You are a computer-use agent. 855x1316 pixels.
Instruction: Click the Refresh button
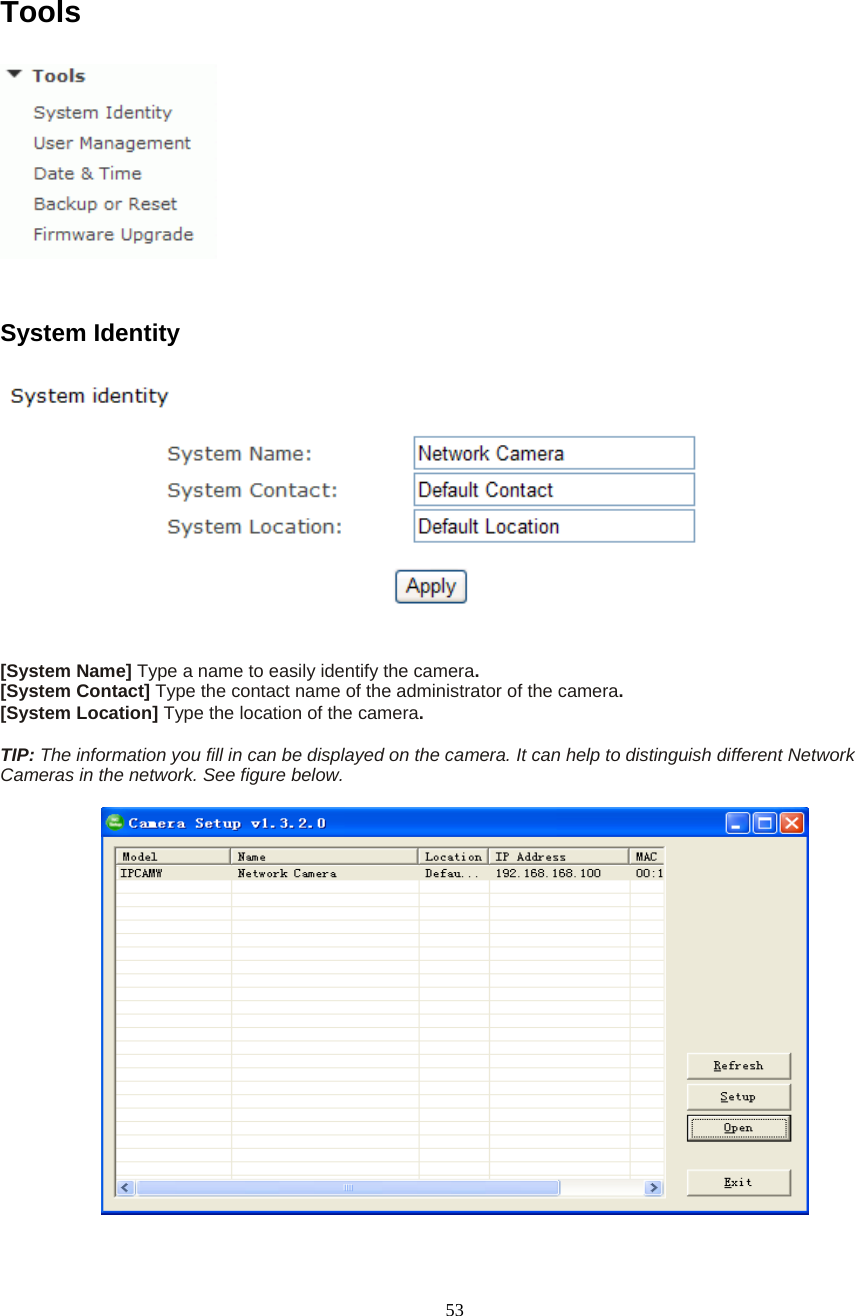point(738,1065)
